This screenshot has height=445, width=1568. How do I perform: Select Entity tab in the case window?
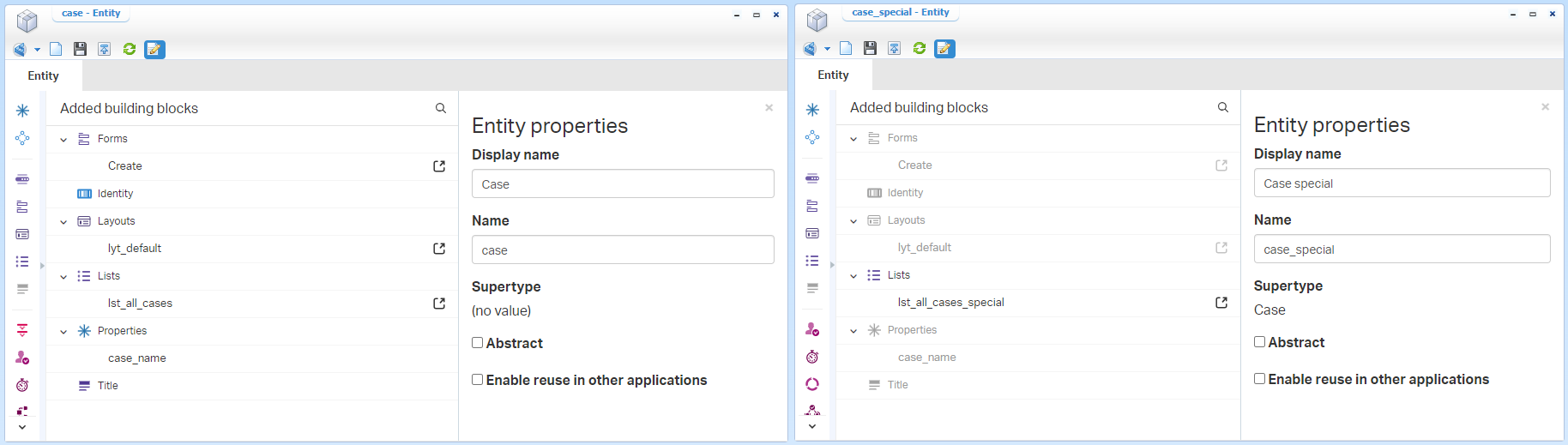[44, 76]
